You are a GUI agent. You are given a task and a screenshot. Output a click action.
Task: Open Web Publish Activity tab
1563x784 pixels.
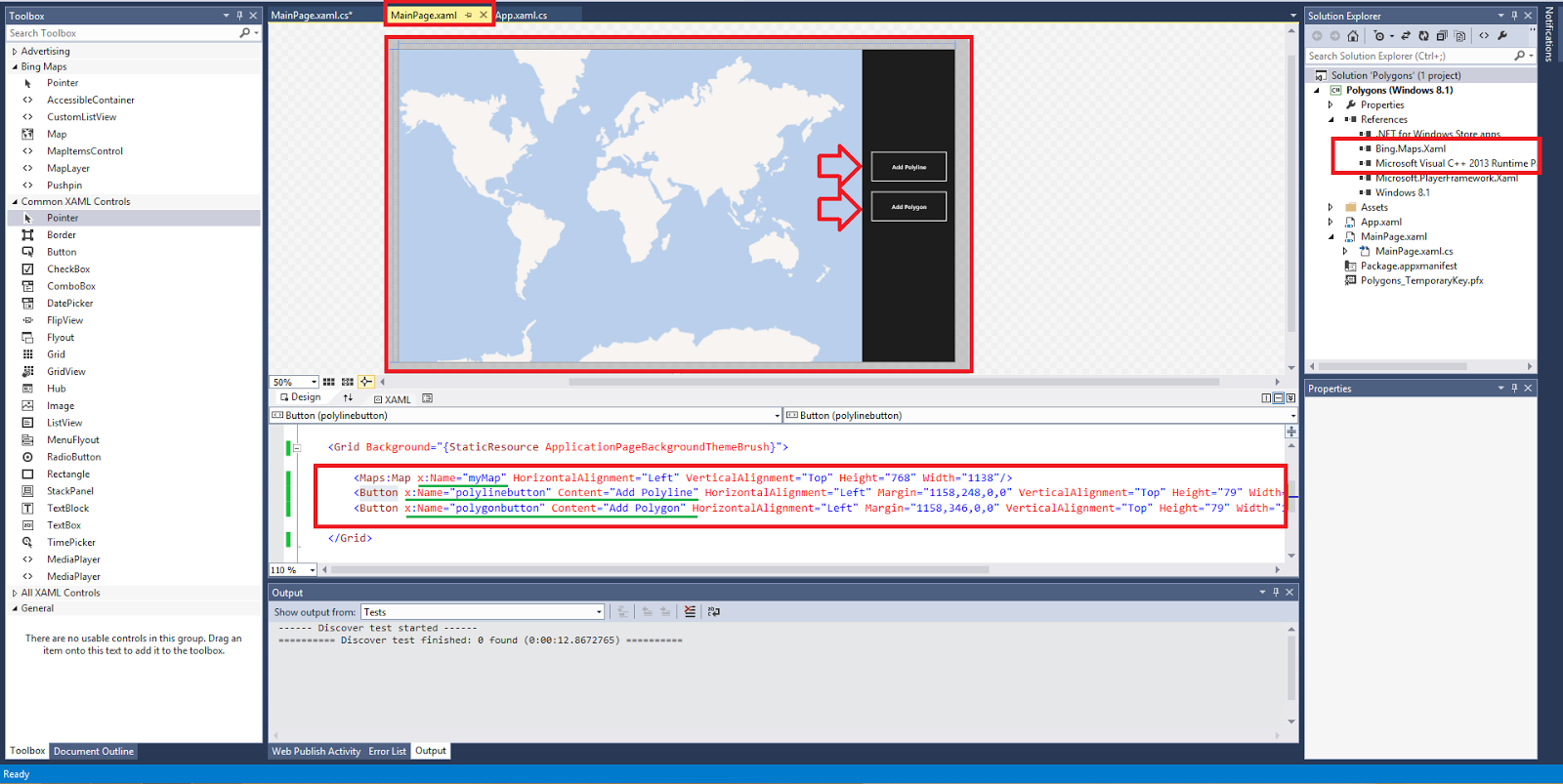[316, 752]
